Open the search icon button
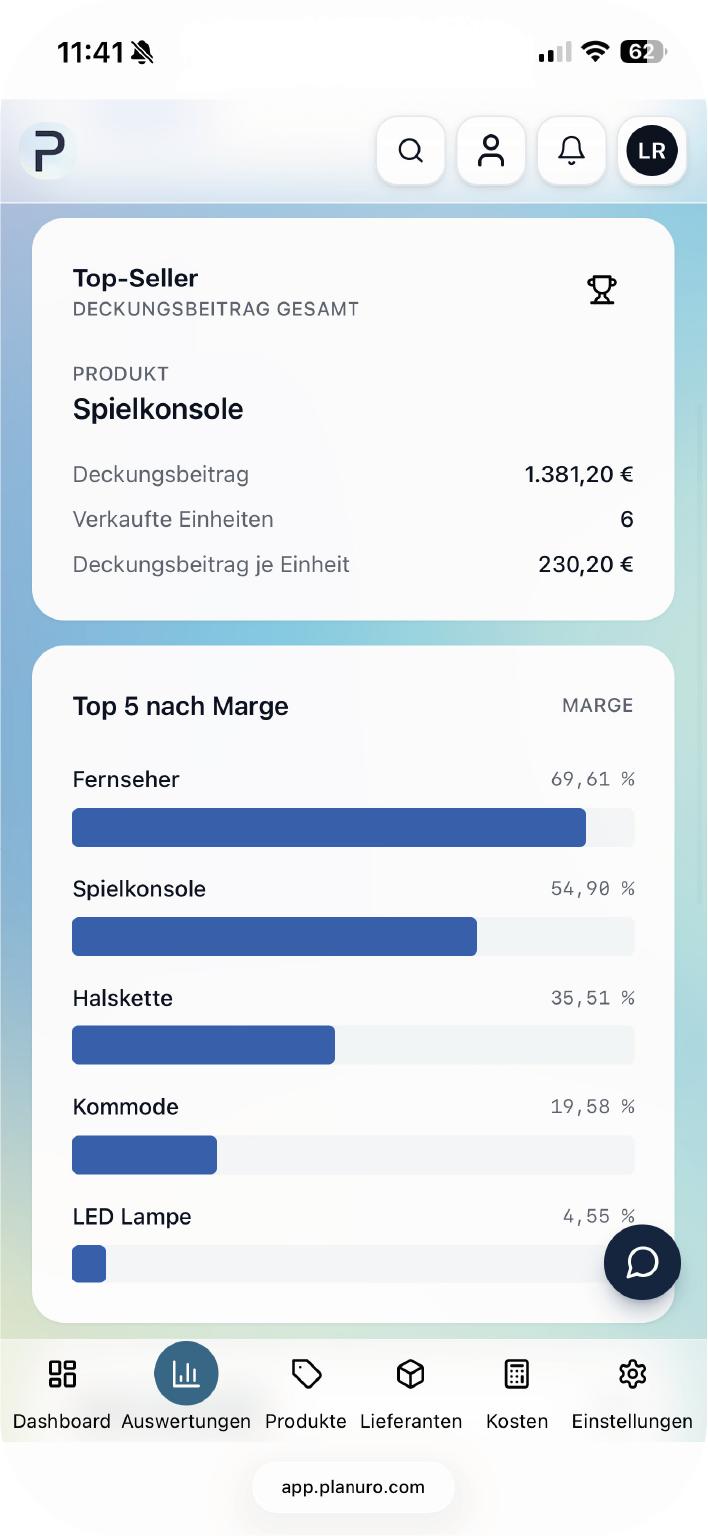Screen dimensions: 708x1536 click(x=410, y=151)
